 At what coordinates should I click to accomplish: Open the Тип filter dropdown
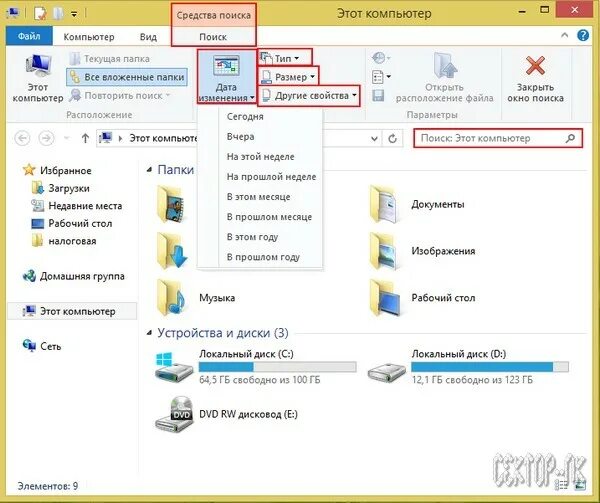pos(285,59)
